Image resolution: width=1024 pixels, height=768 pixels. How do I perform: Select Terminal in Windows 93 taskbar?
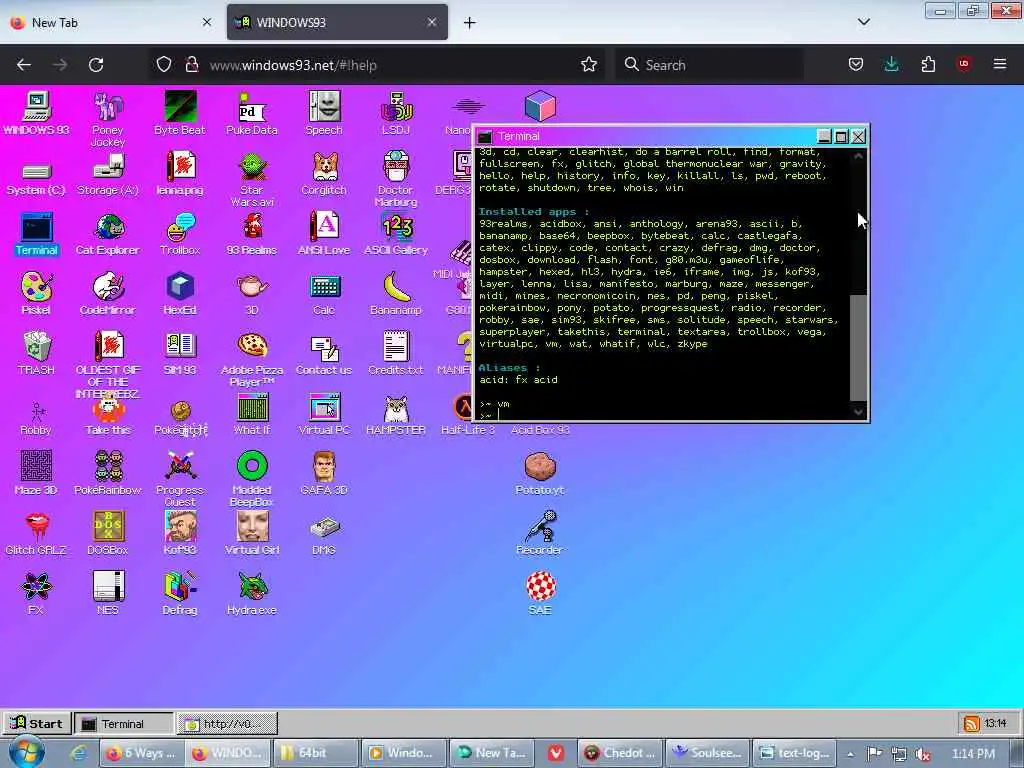click(x=124, y=724)
